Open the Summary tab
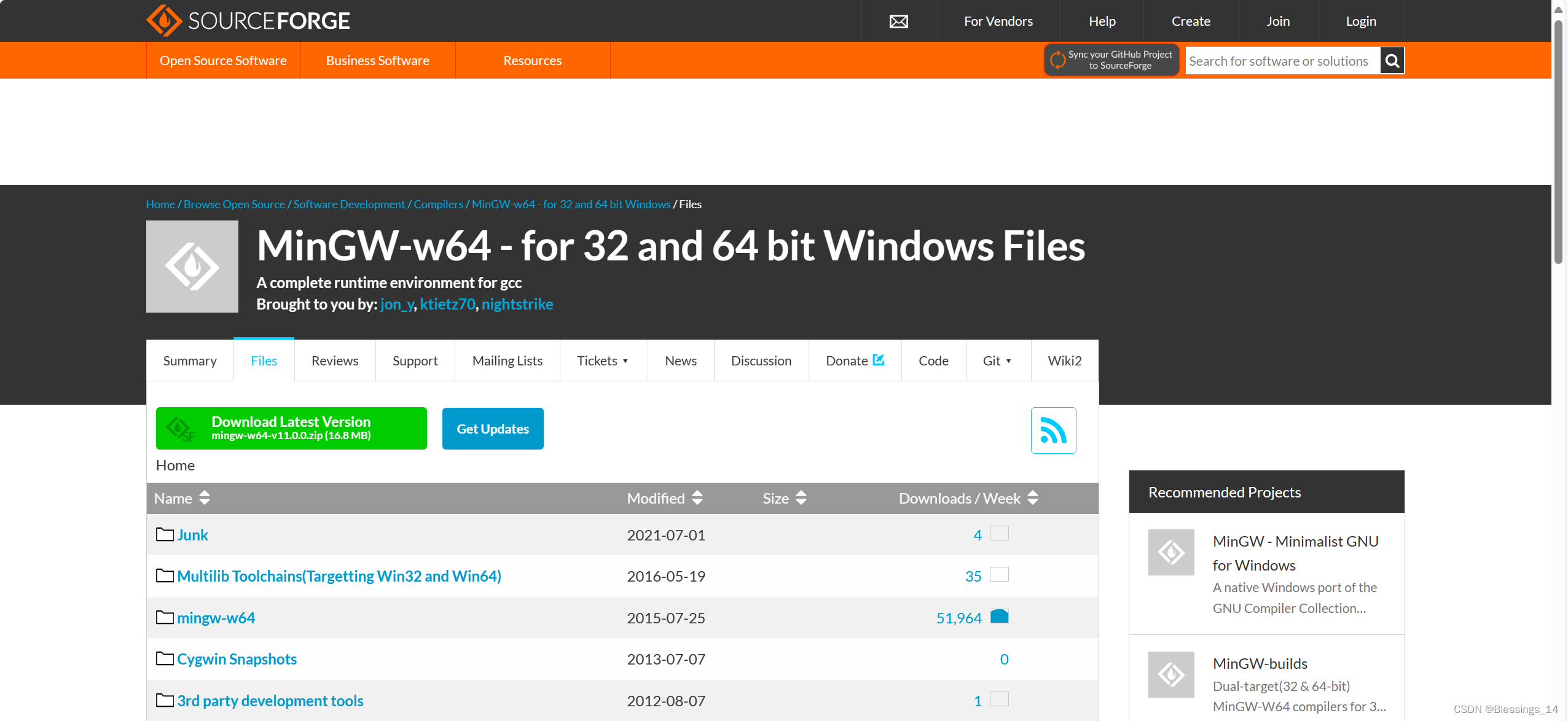This screenshot has height=721, width=1568. tap(190, 360)
